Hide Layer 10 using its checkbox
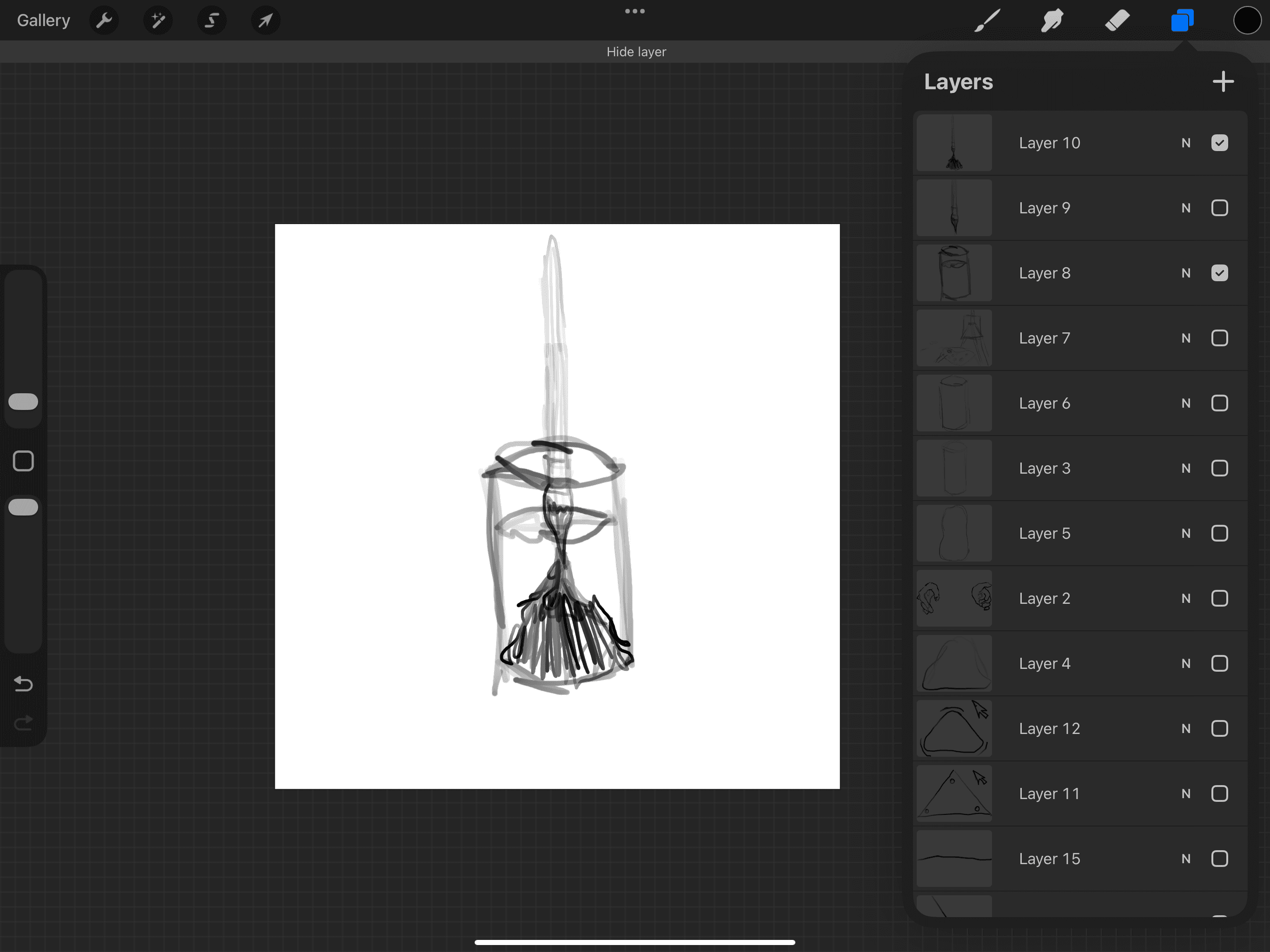The width and height of the screenshot is (1270, 952). point(1219,142)
